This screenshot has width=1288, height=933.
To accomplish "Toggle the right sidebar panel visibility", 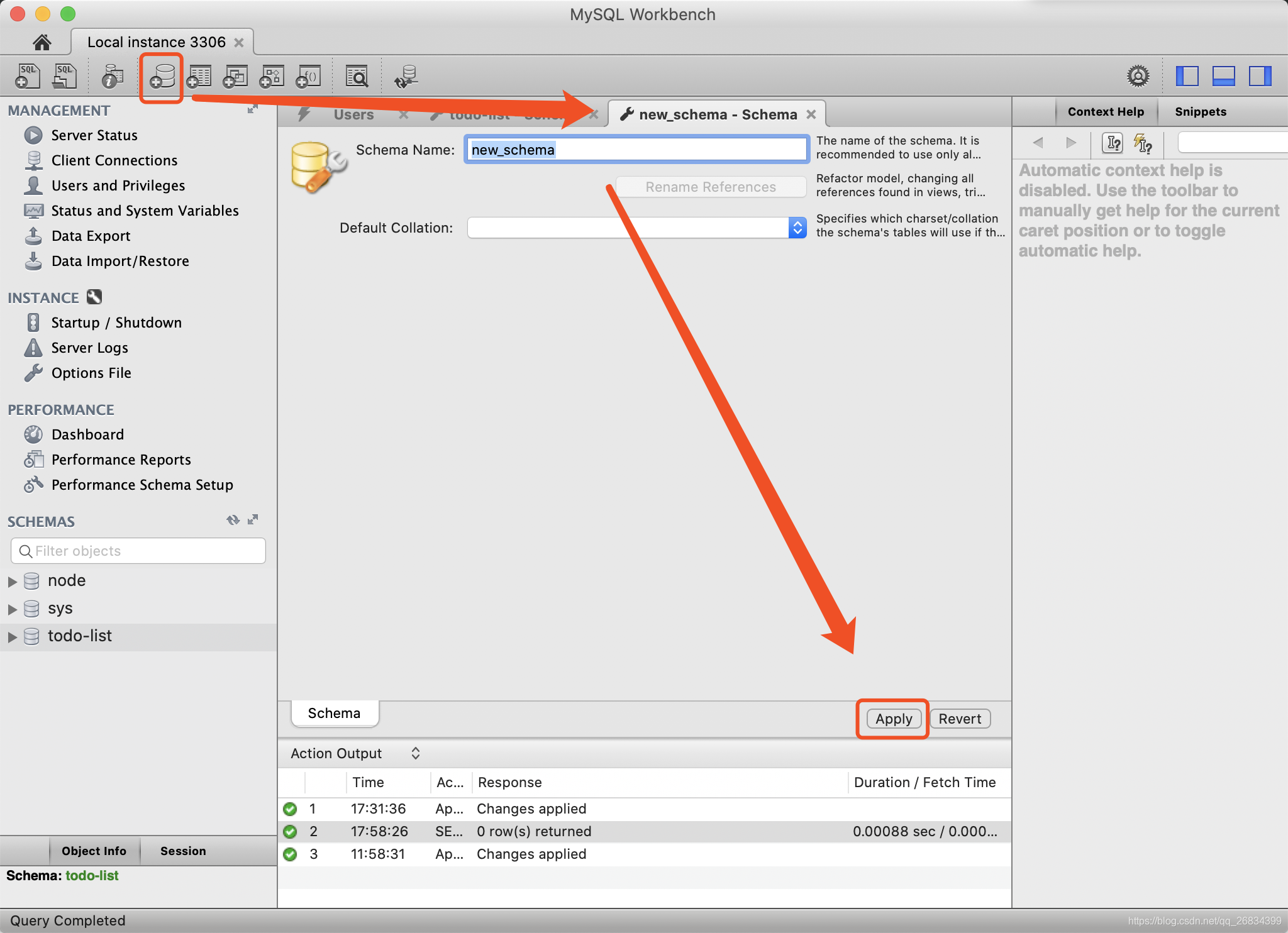I will [x=1260, y=76].
